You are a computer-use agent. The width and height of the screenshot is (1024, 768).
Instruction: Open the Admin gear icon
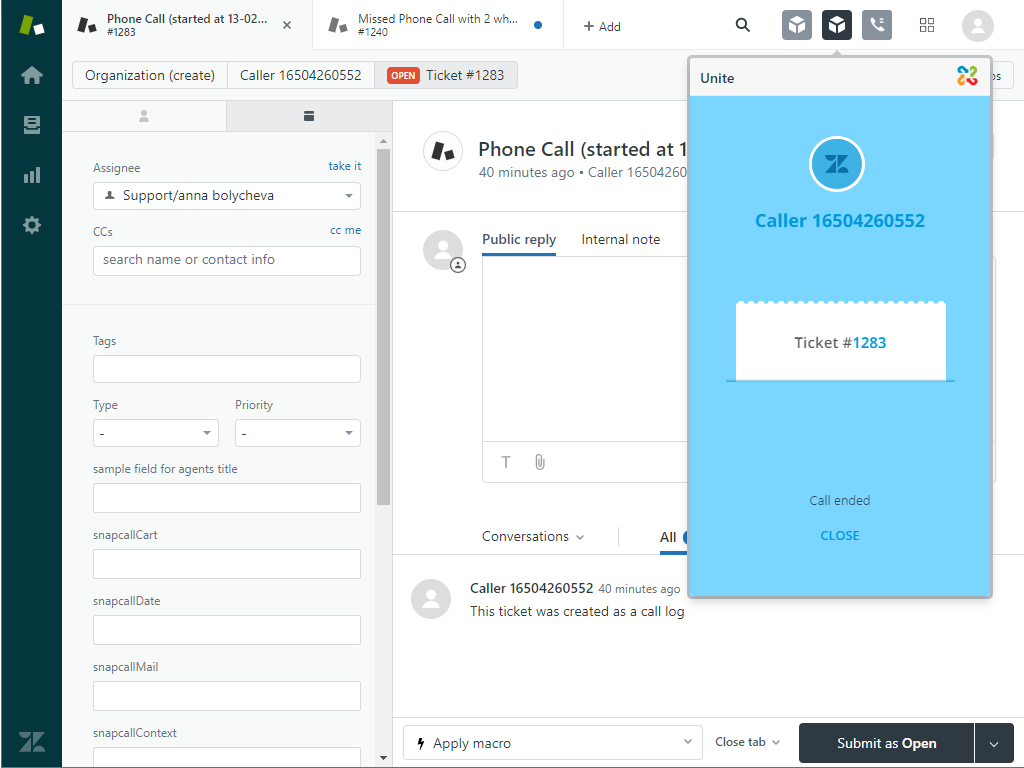point(32,225)
